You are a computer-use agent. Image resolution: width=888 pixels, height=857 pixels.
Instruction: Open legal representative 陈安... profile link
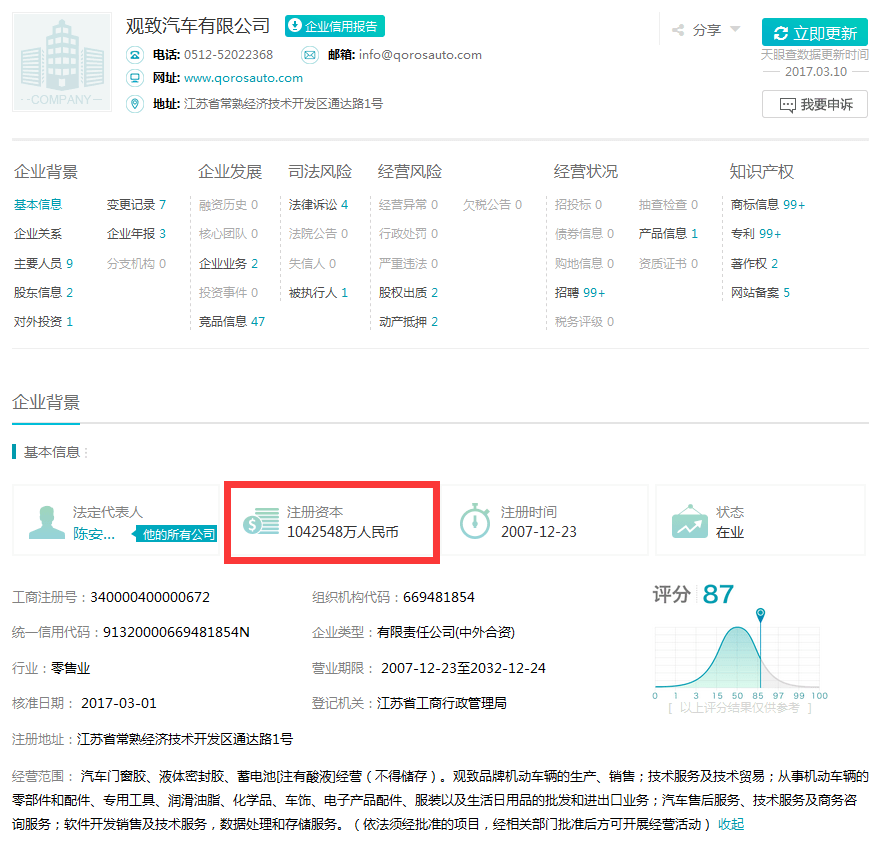tap(94, 534)
